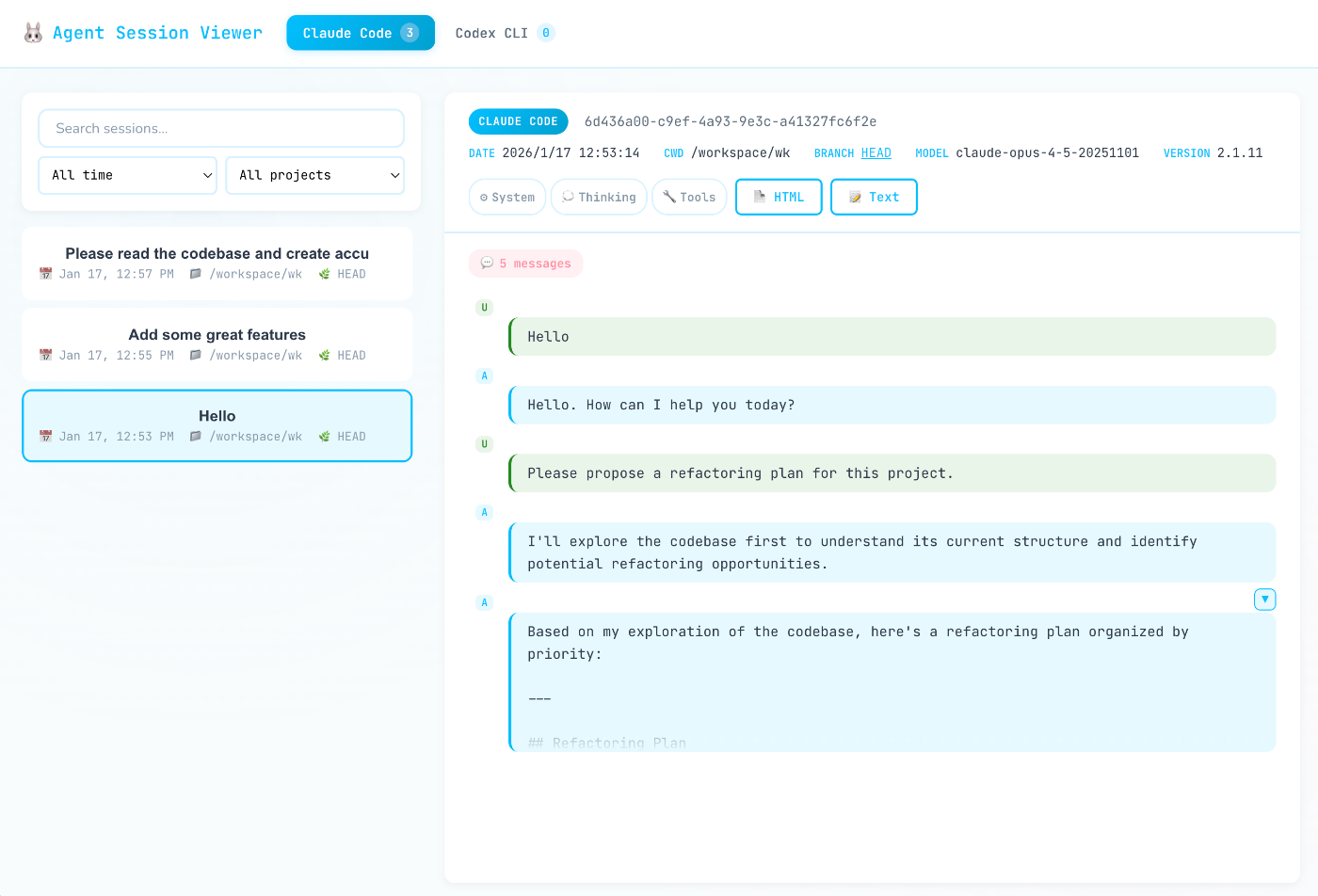1318x896 pixels.
Task: Click the speech bubble icon in messages badge
Action: coord(487,264)
